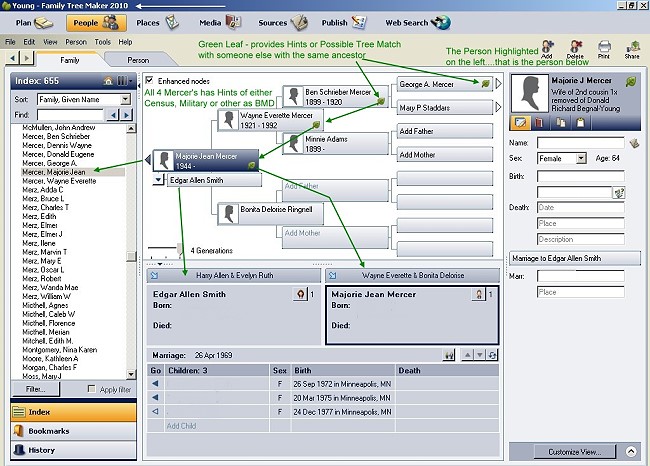
Task: Go back with the left navigation arrow
Action: 12,58
